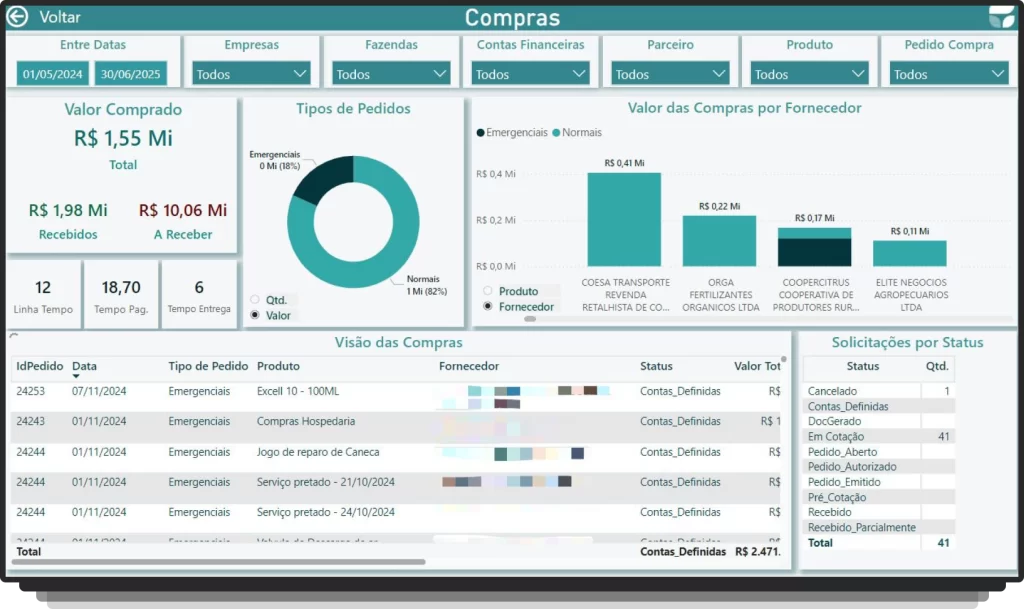Click the end date 30/06/2025 field
1024x609 pixels.
[x=131, y=74]
